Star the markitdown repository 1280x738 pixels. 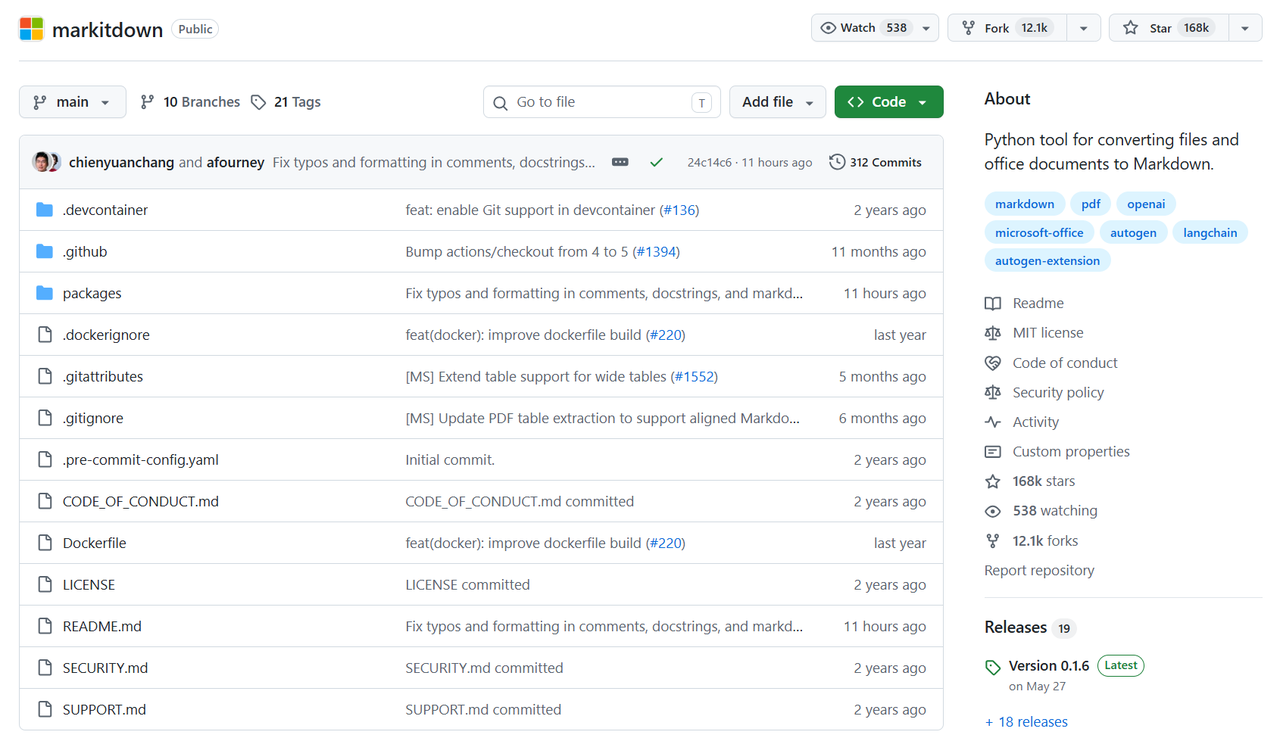point(1168,28)
